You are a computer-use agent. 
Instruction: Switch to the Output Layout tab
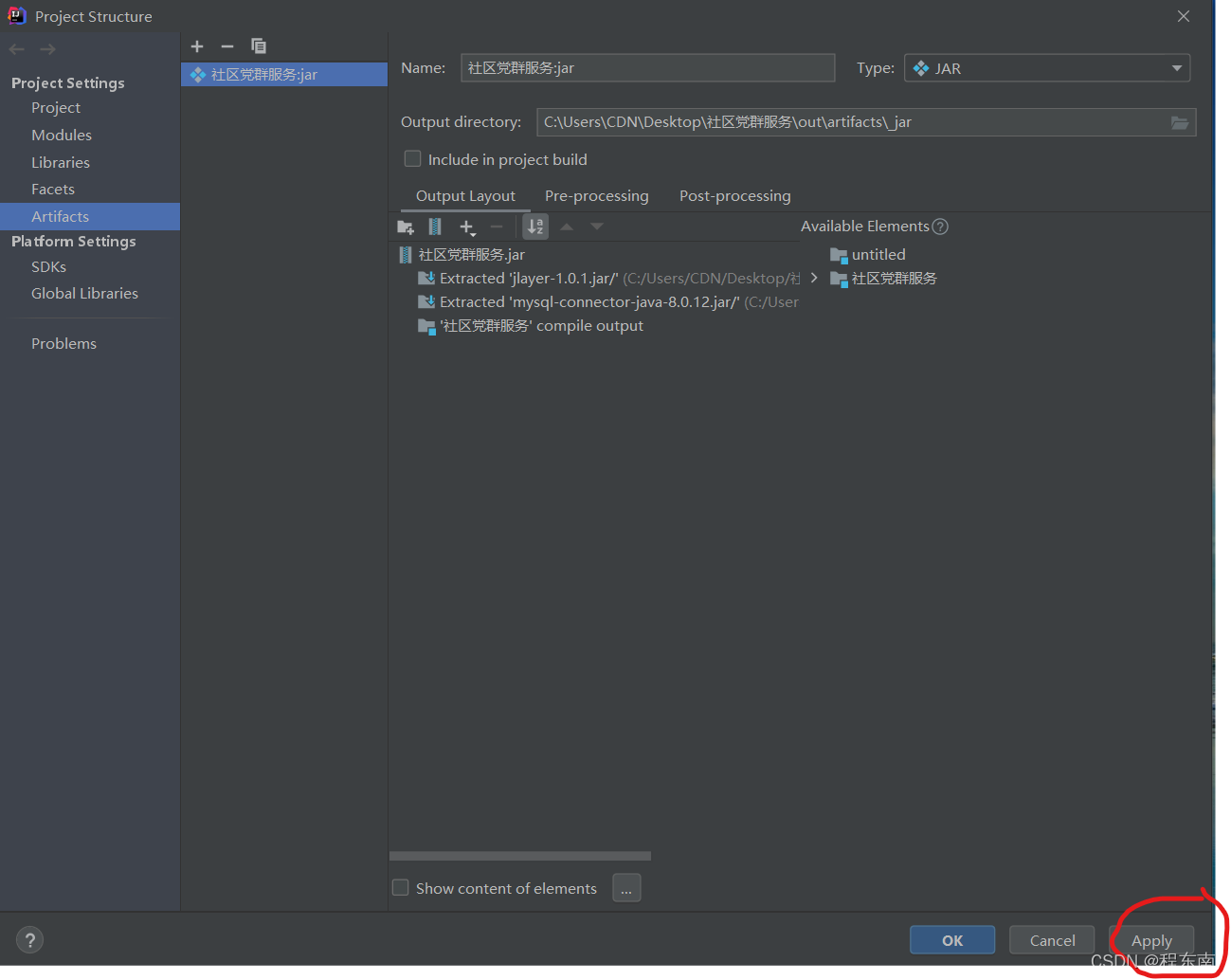click(x=465, y=196)
